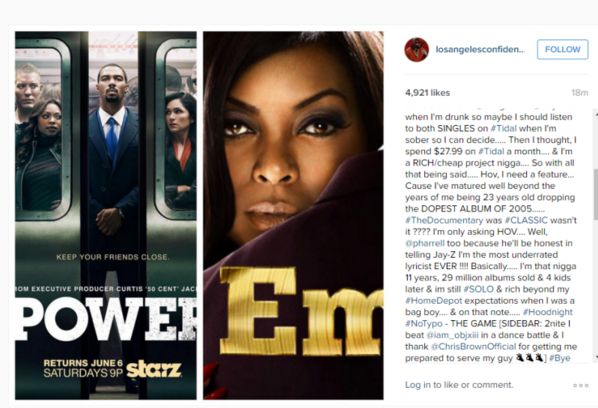This screenshot has width=598, height=408.
Task: Visit the @iam_objxiii profile mention
Action: (x=452, y=335)
